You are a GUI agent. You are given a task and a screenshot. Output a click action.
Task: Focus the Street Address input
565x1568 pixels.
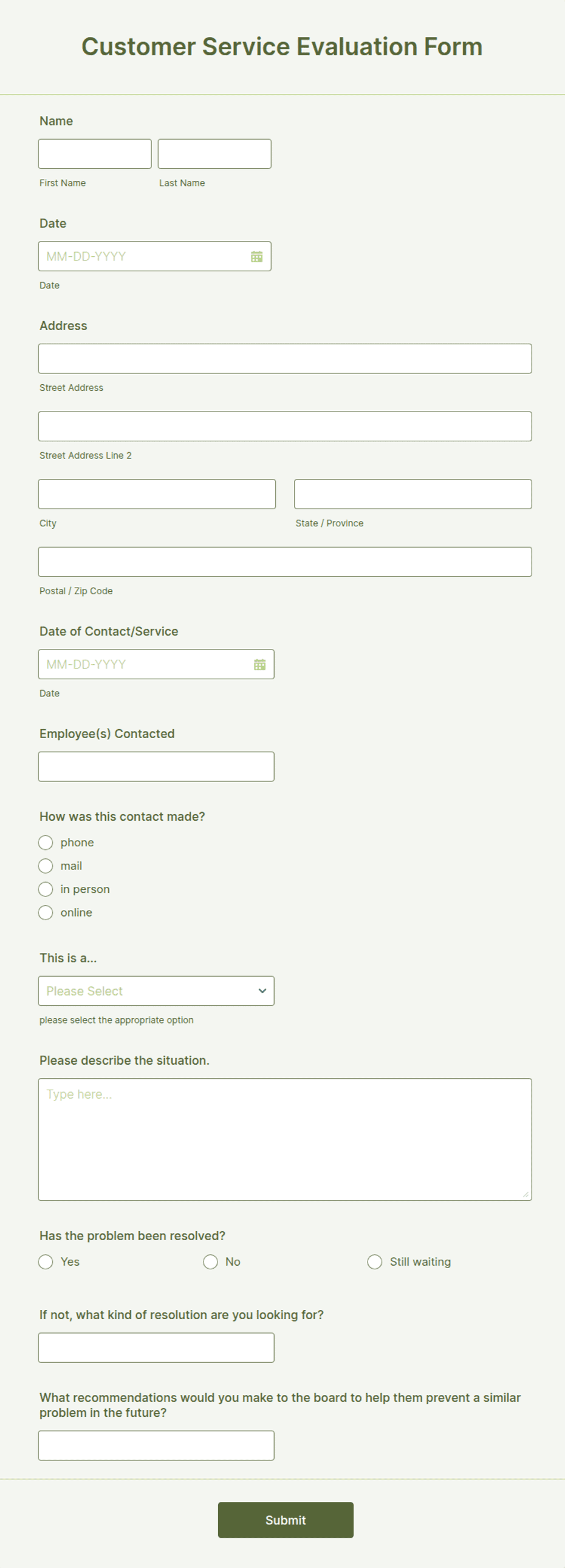click(x=285, y=359)
